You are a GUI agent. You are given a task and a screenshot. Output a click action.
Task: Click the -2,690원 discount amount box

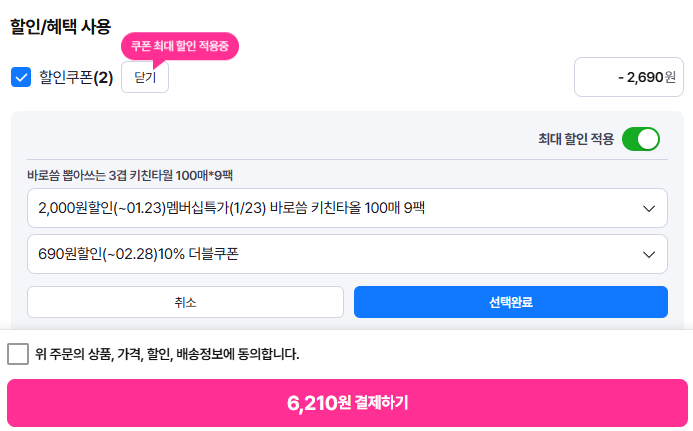click(x=630, y=77)
